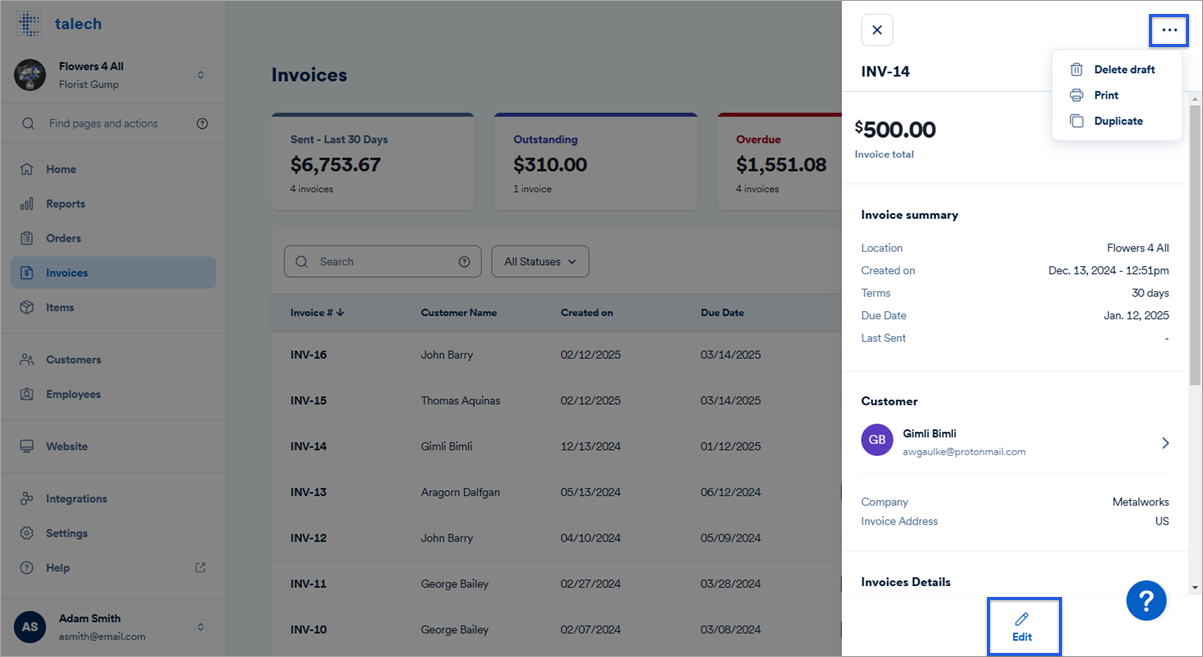This screenshot has width=1203, height=657.
Task: Click the external link icon next to Help
Action: point(200,568)
